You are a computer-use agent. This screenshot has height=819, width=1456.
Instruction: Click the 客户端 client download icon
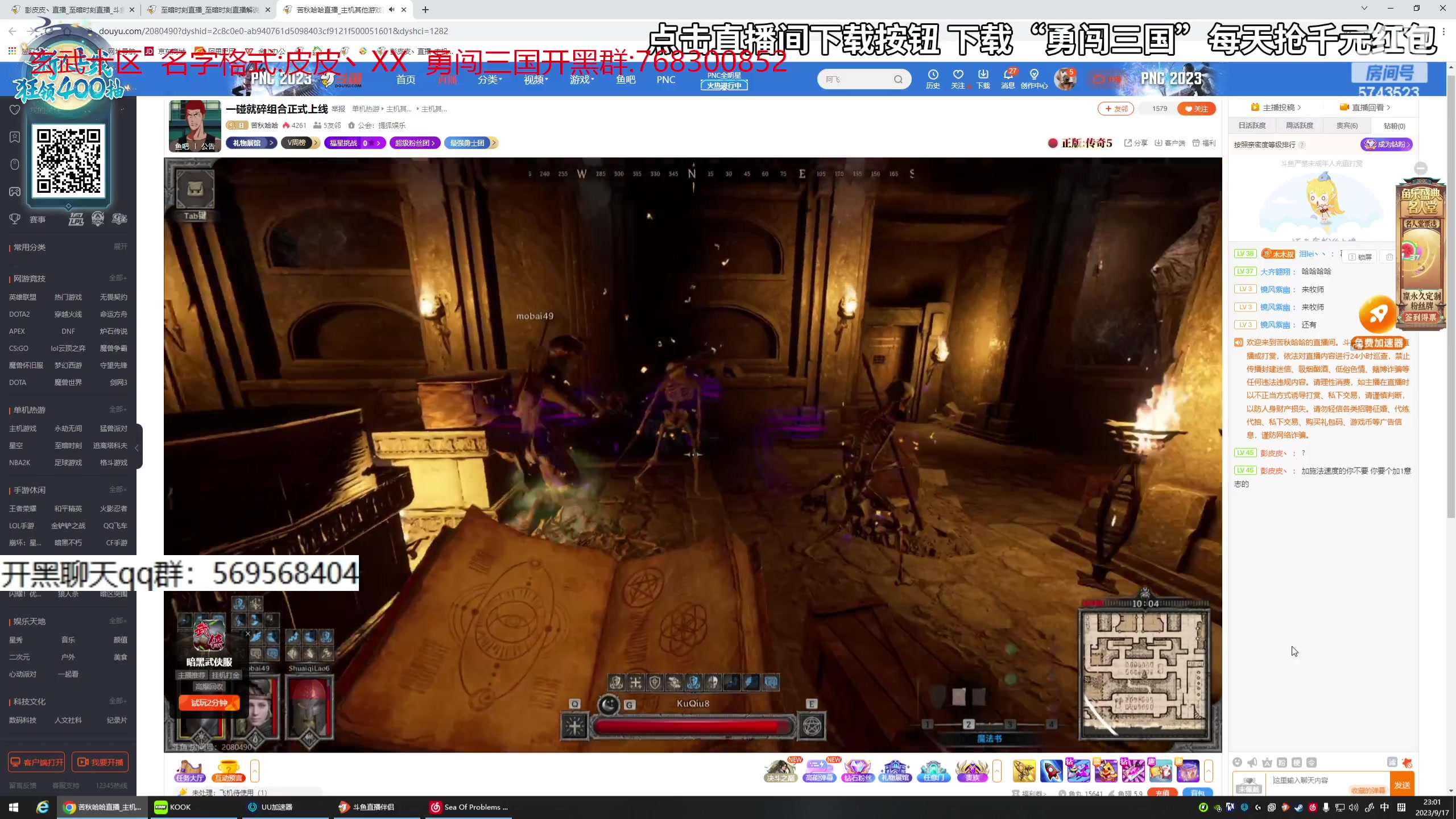[x=1170, y=143]
